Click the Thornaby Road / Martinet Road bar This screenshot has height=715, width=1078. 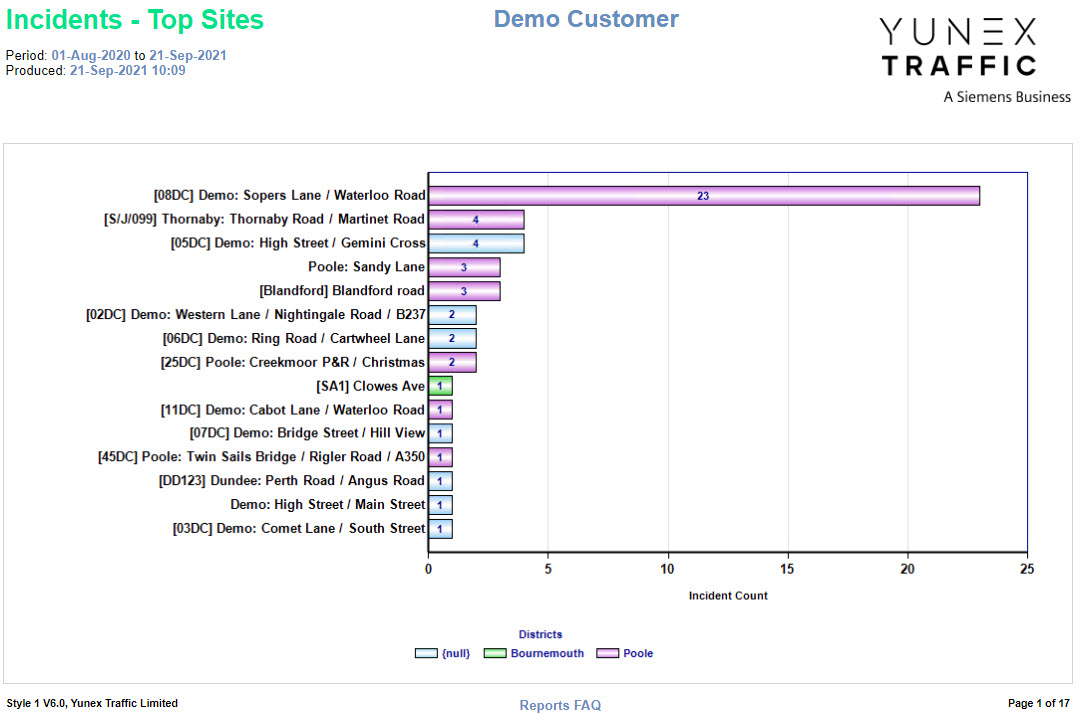476,219
